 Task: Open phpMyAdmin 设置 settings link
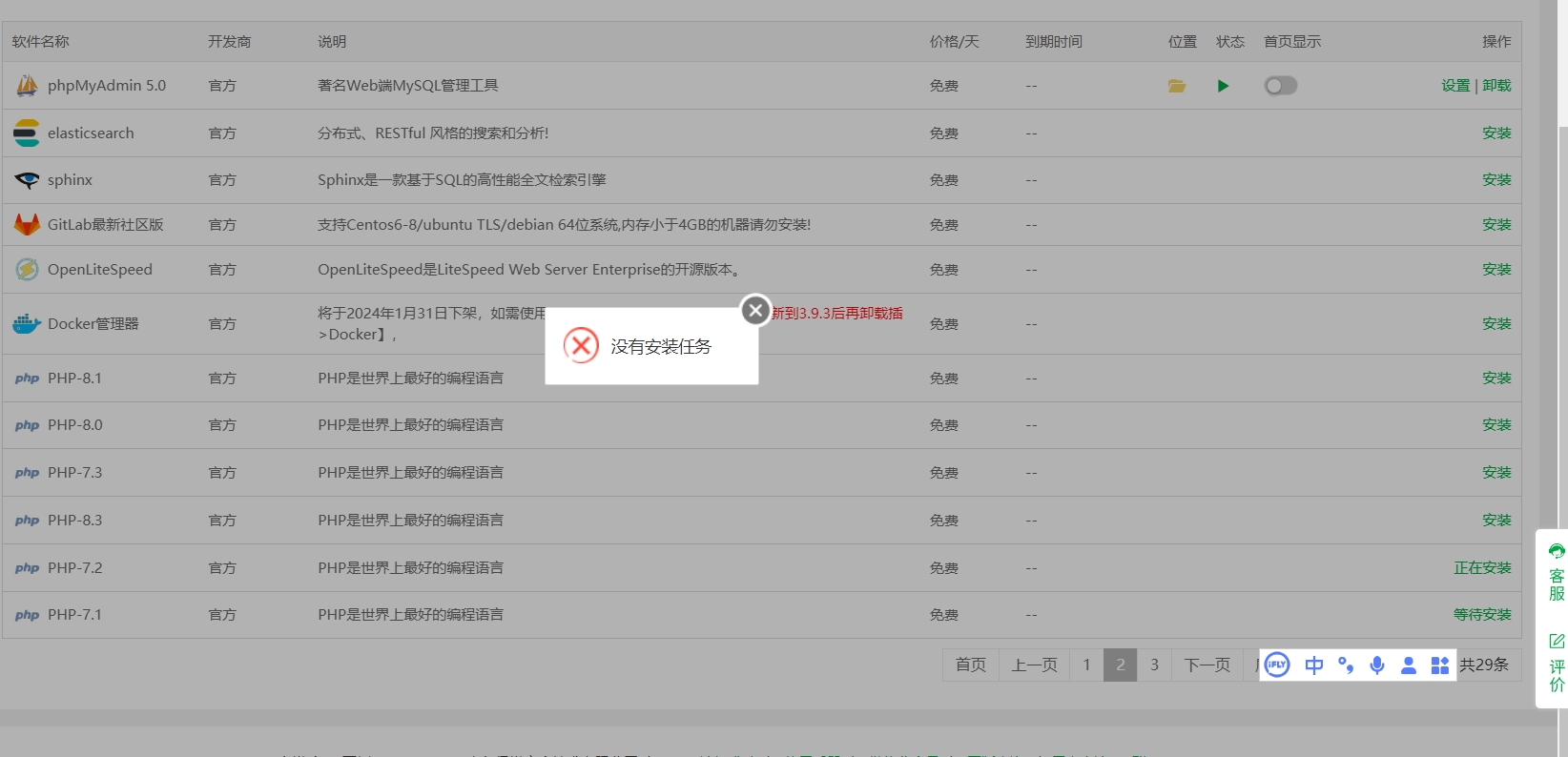coord(1455,86)
